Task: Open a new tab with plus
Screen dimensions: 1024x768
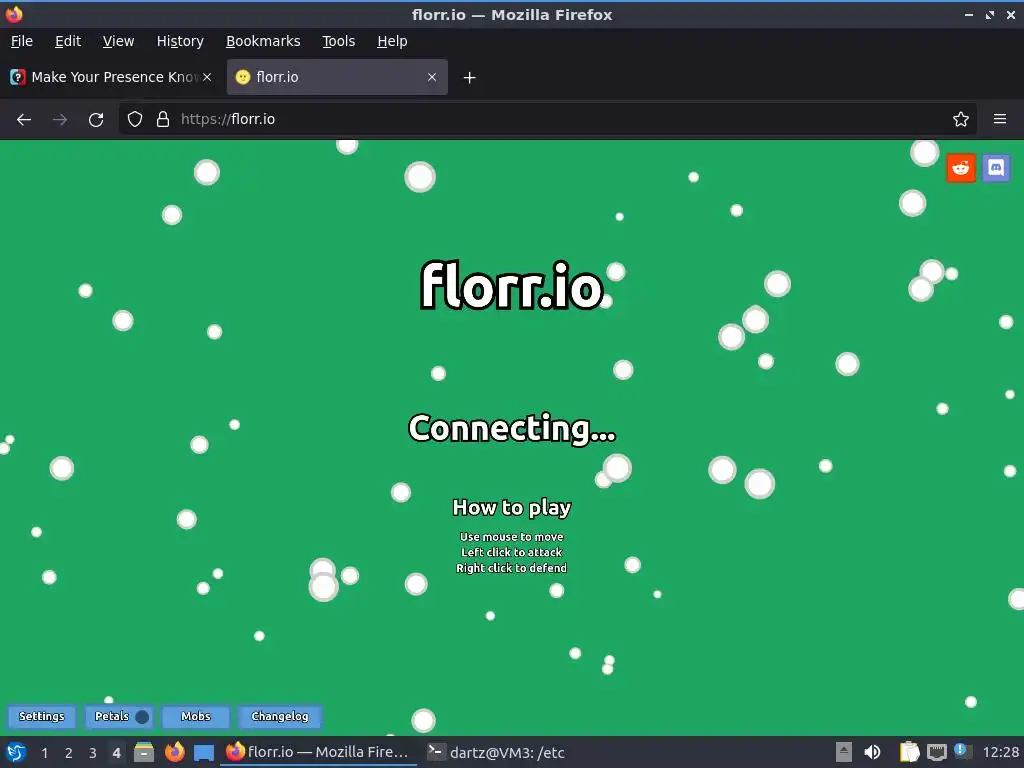Action: click(470, 78)
